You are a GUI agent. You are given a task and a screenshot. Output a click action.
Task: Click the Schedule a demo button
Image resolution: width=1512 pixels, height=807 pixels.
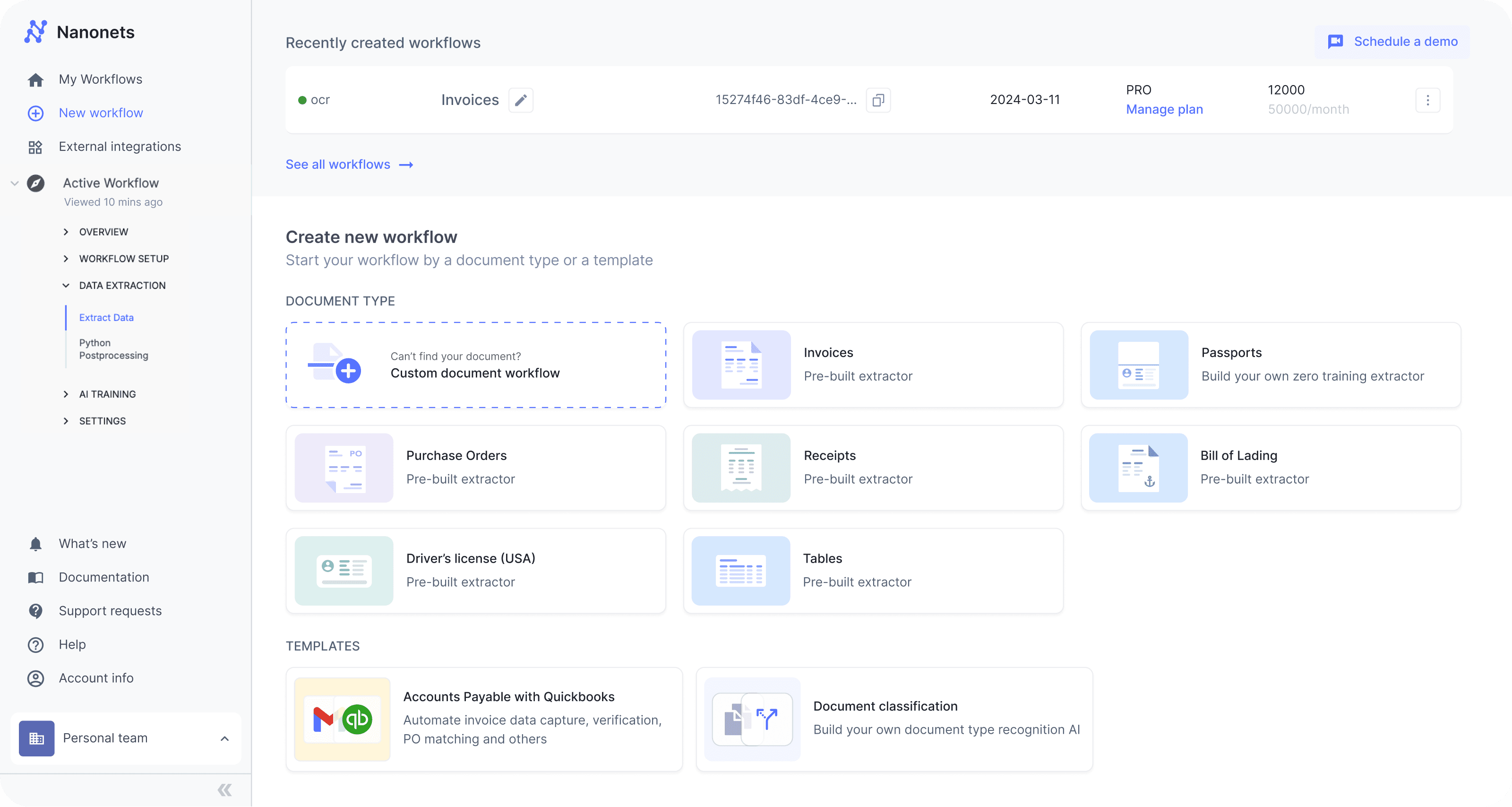pyautogui.click(x=1392, y=42)
